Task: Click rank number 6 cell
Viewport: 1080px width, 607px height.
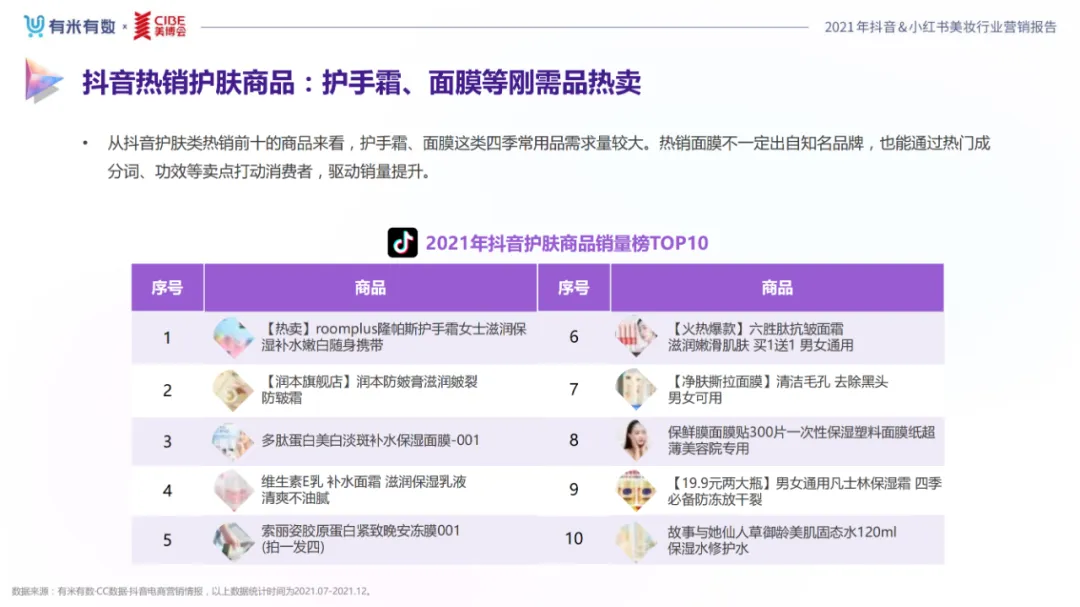Action: (574, 337)
